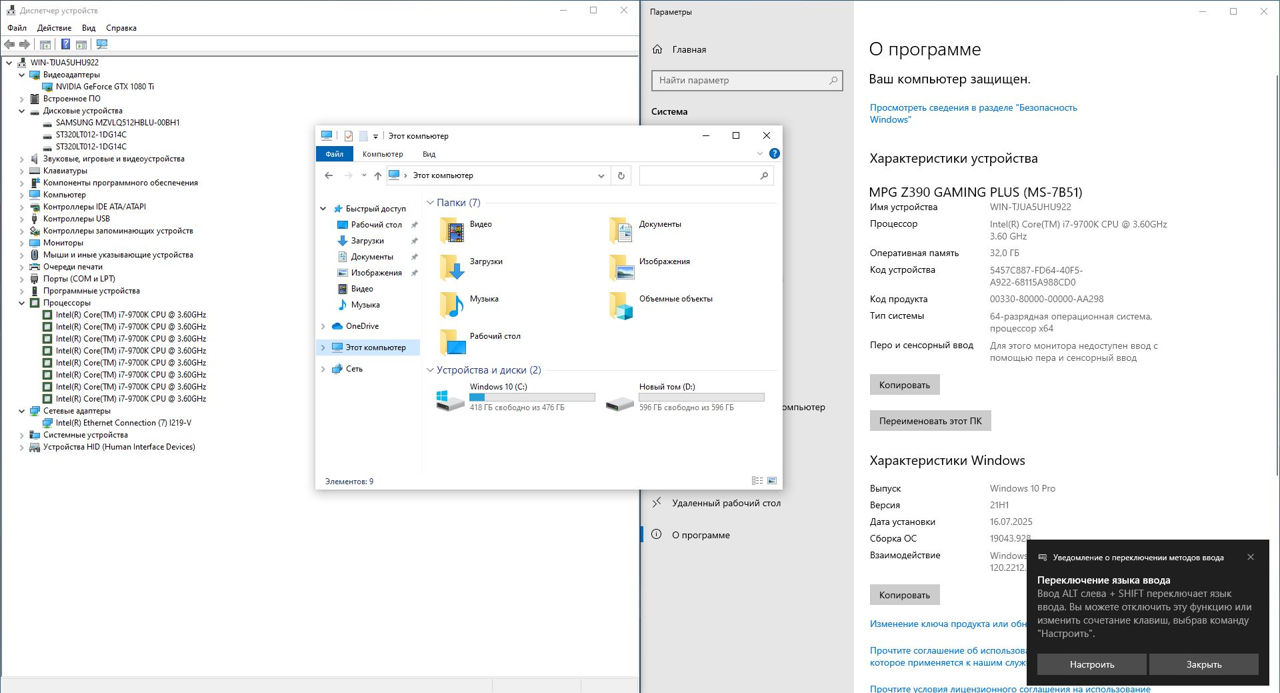
Task: Collapse the Процессоры device category
Action: 23,303
